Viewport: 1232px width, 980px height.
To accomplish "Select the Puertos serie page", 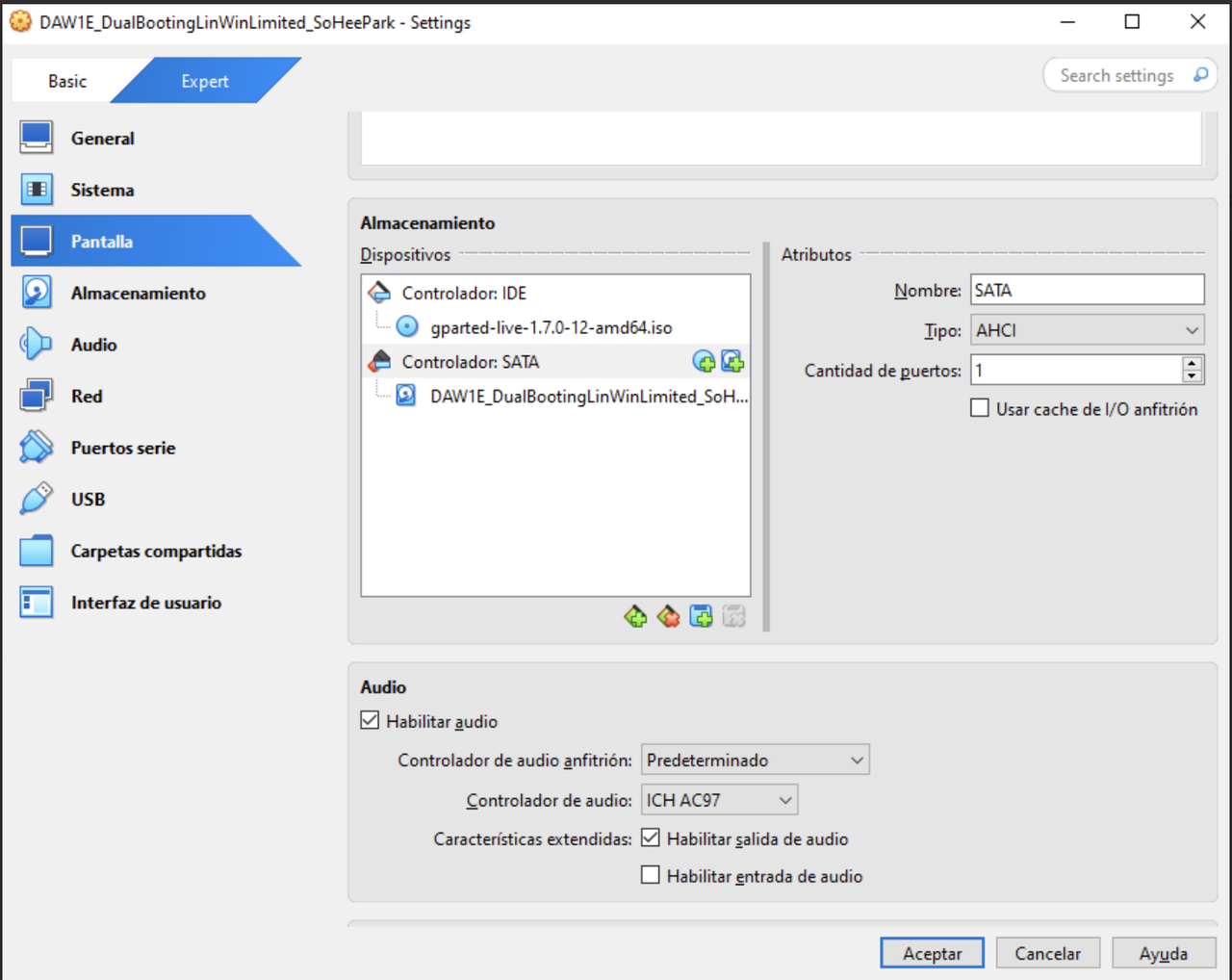I will pyautogui.click(x=122, y=447).
